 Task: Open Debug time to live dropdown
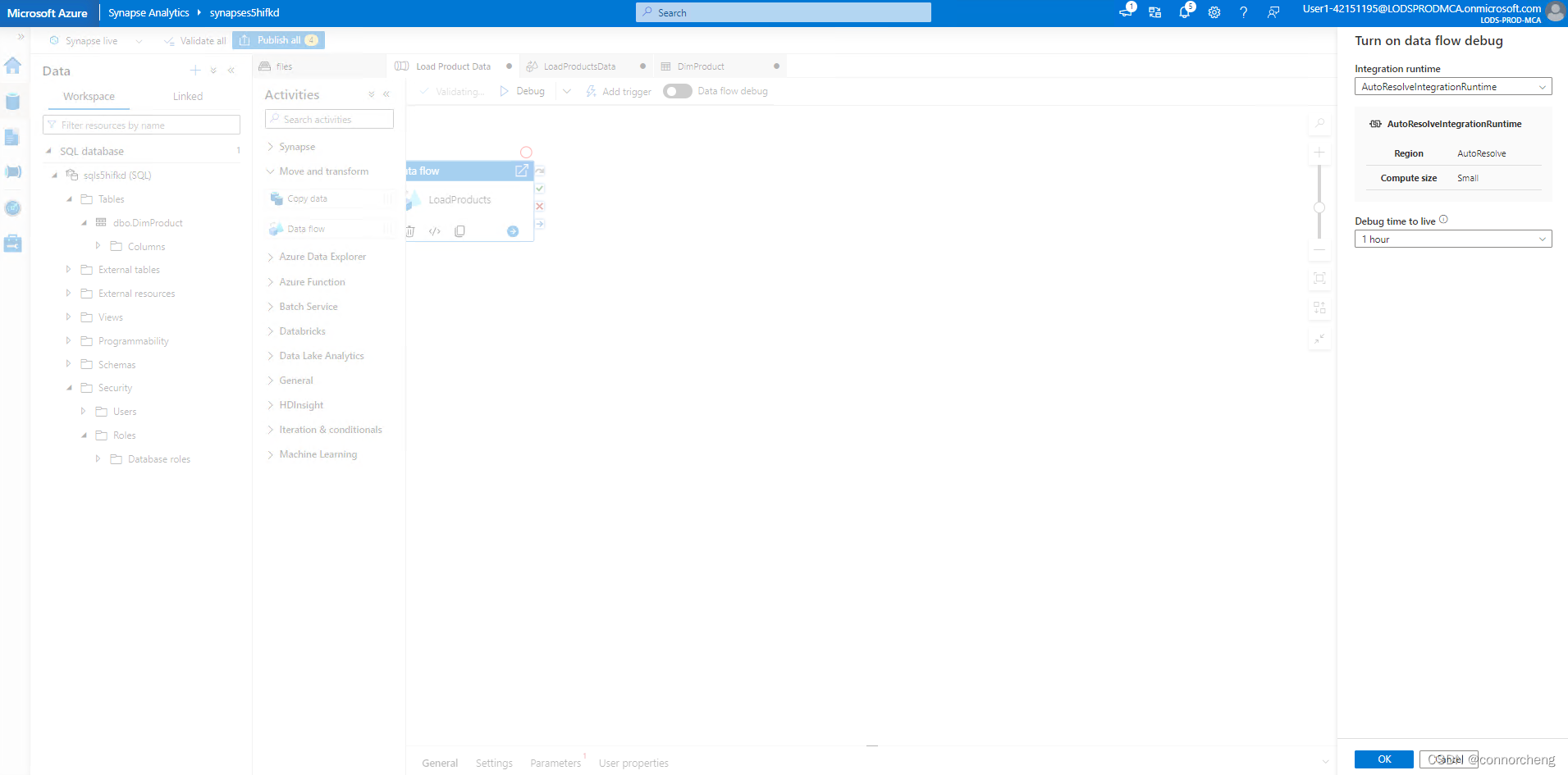[1453, 239]
